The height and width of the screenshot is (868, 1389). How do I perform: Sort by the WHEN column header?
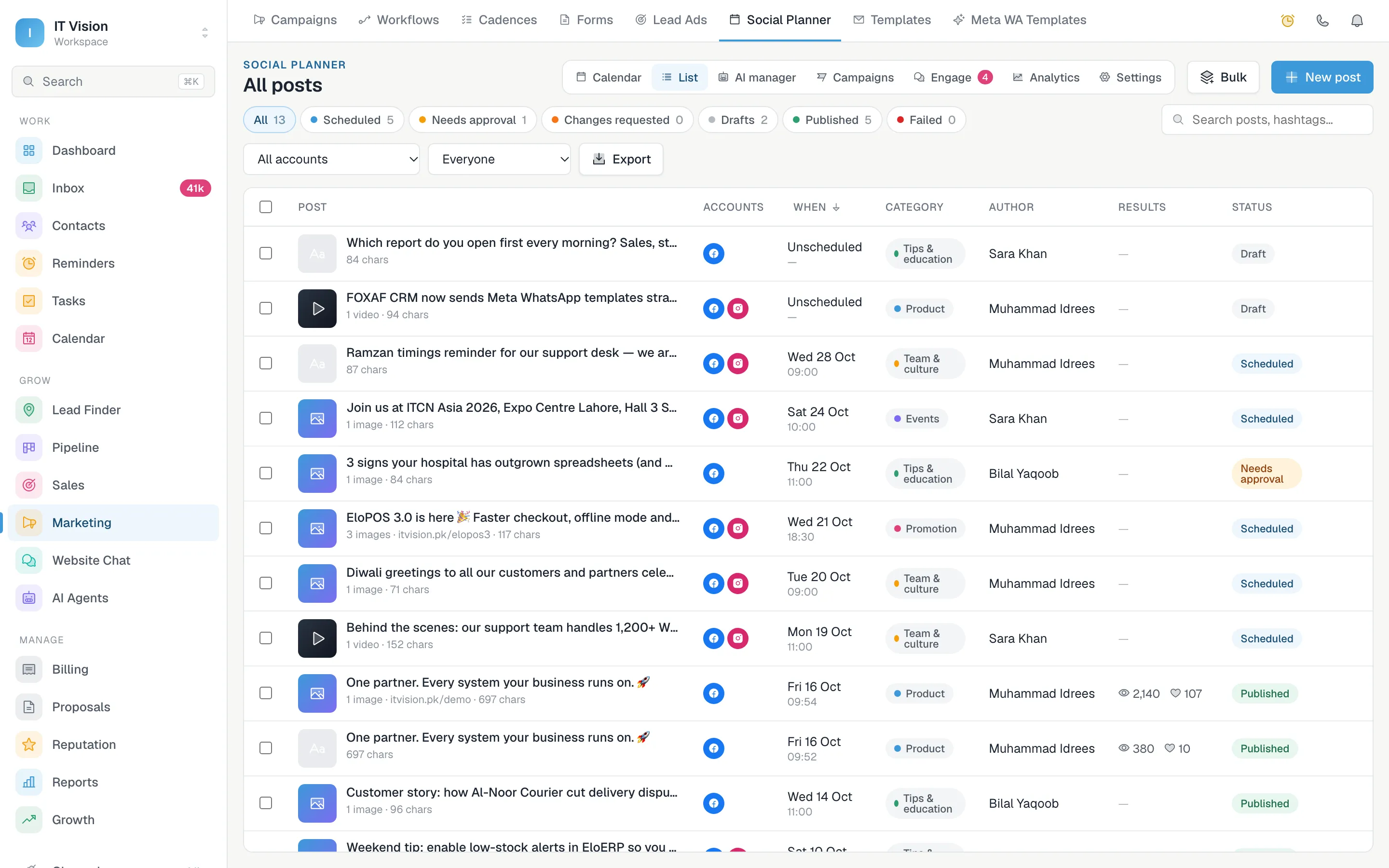click(816, 207)
